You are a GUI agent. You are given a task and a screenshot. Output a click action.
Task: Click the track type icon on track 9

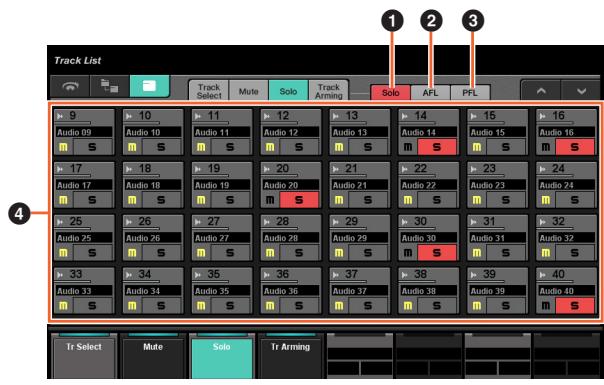coord(60,116)
